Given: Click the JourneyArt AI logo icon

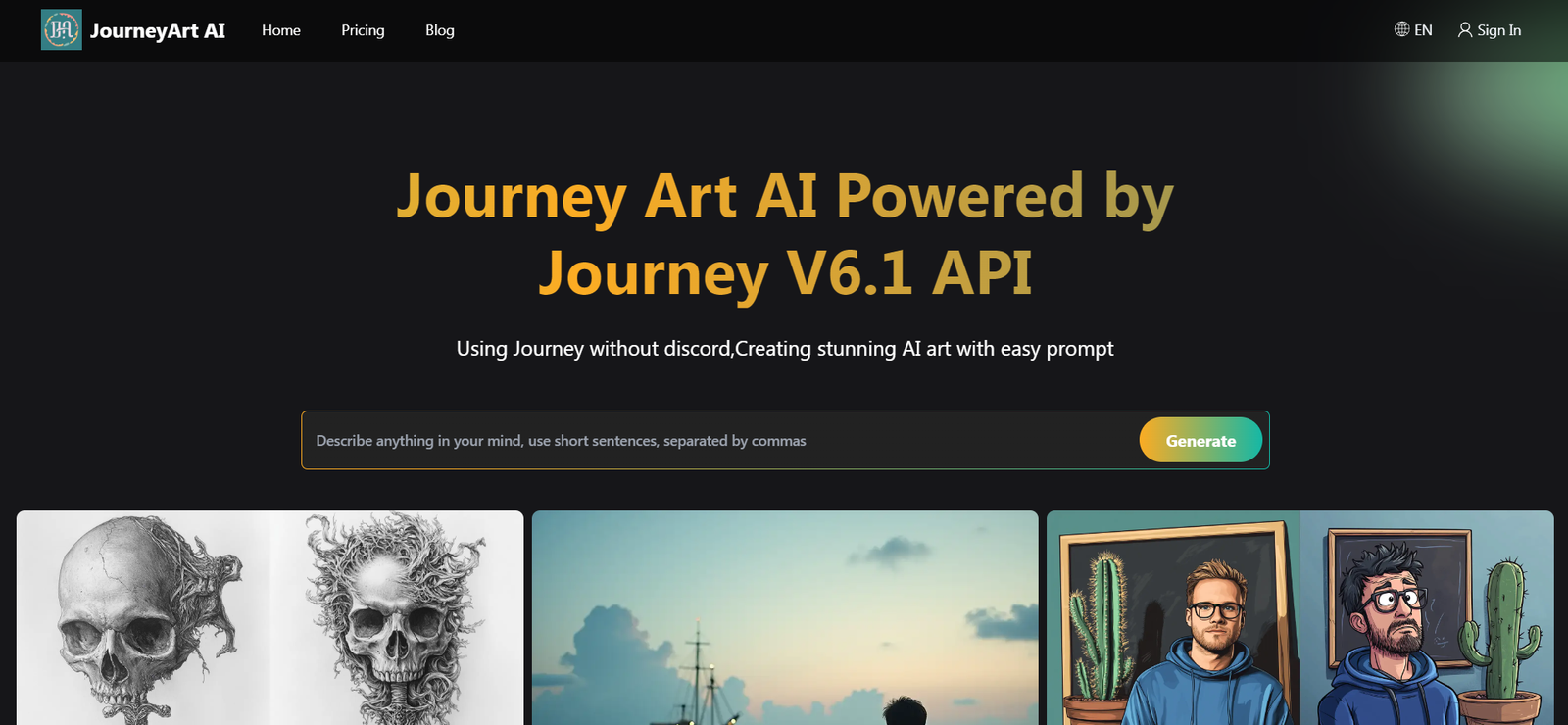Looking at the screenshot, I should [62, 30].
